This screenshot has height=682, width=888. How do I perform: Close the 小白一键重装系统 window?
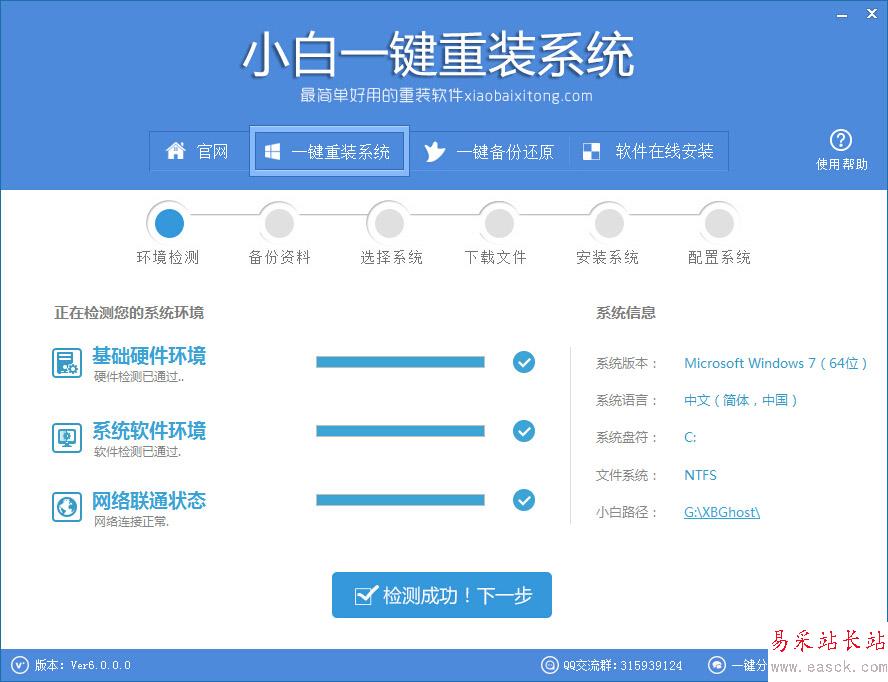tap(872, 14)
